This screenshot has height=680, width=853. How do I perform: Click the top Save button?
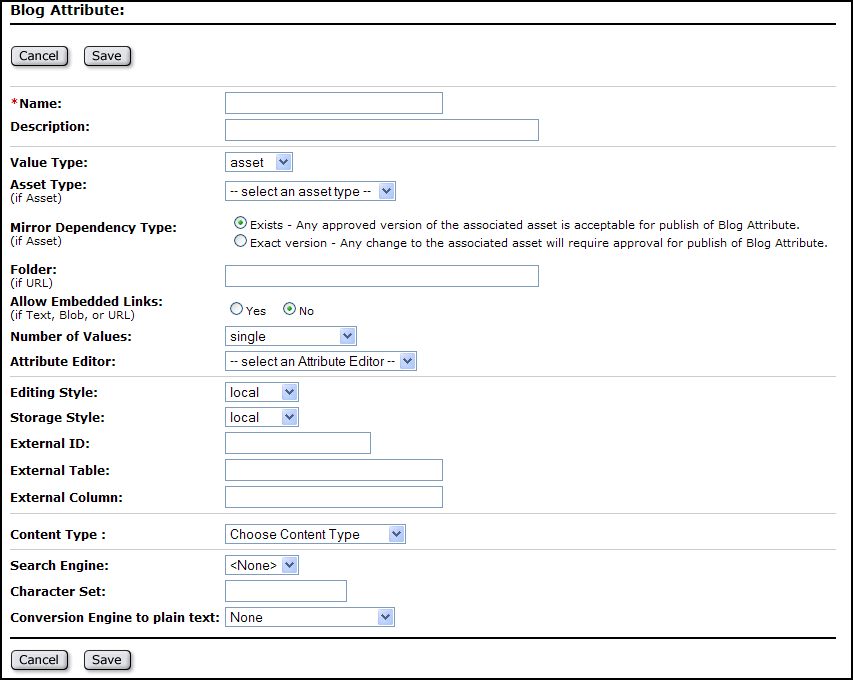(107, 56)
